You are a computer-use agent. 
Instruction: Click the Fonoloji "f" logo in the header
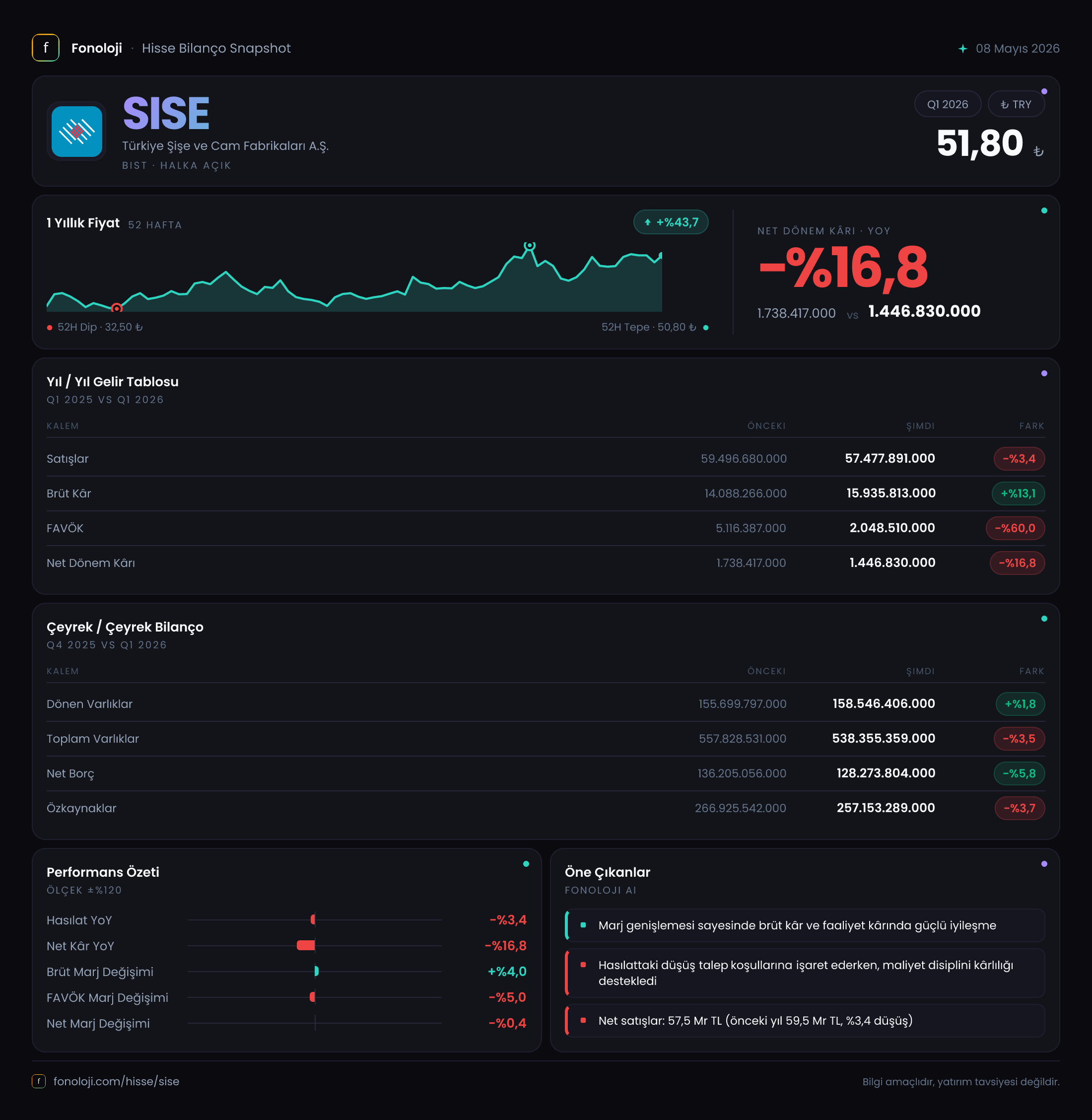(x=45, y=48)
